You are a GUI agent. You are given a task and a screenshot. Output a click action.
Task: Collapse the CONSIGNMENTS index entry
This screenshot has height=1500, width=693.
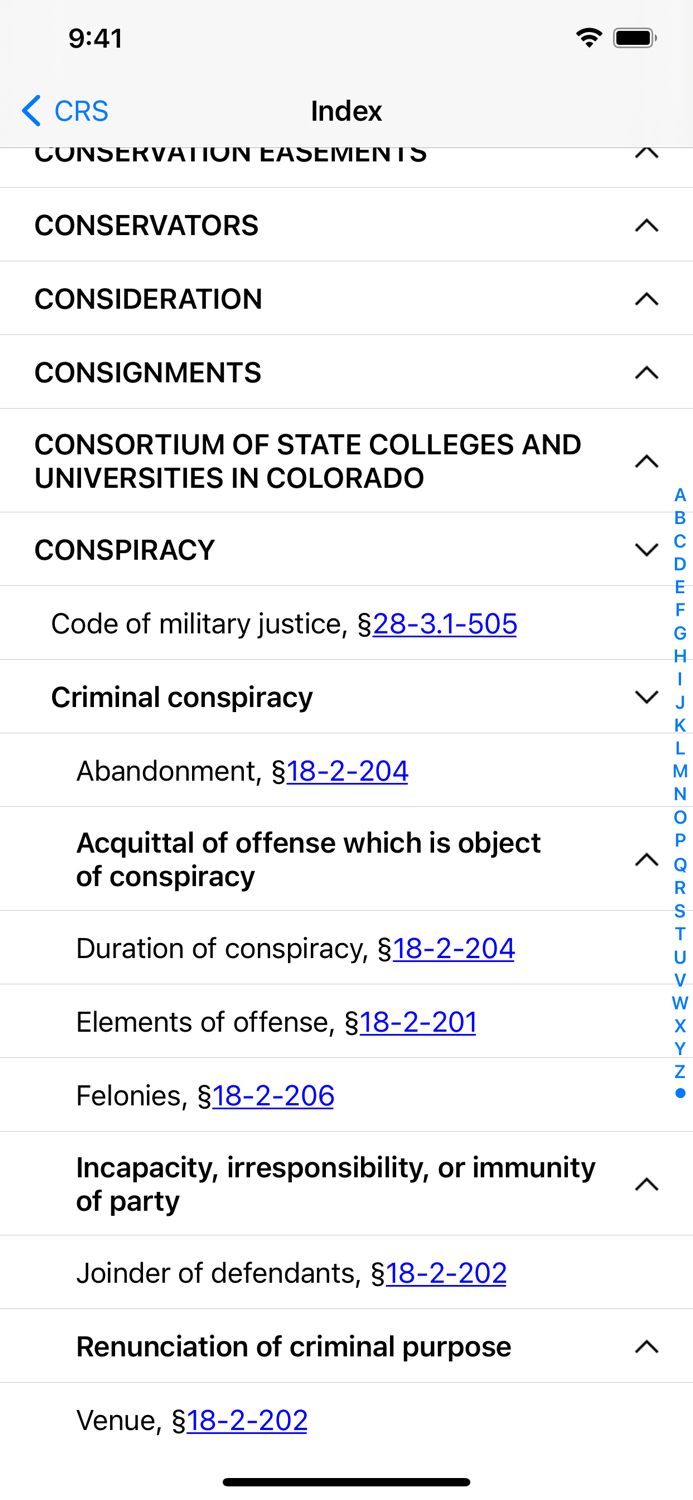(x=646, y=371)
